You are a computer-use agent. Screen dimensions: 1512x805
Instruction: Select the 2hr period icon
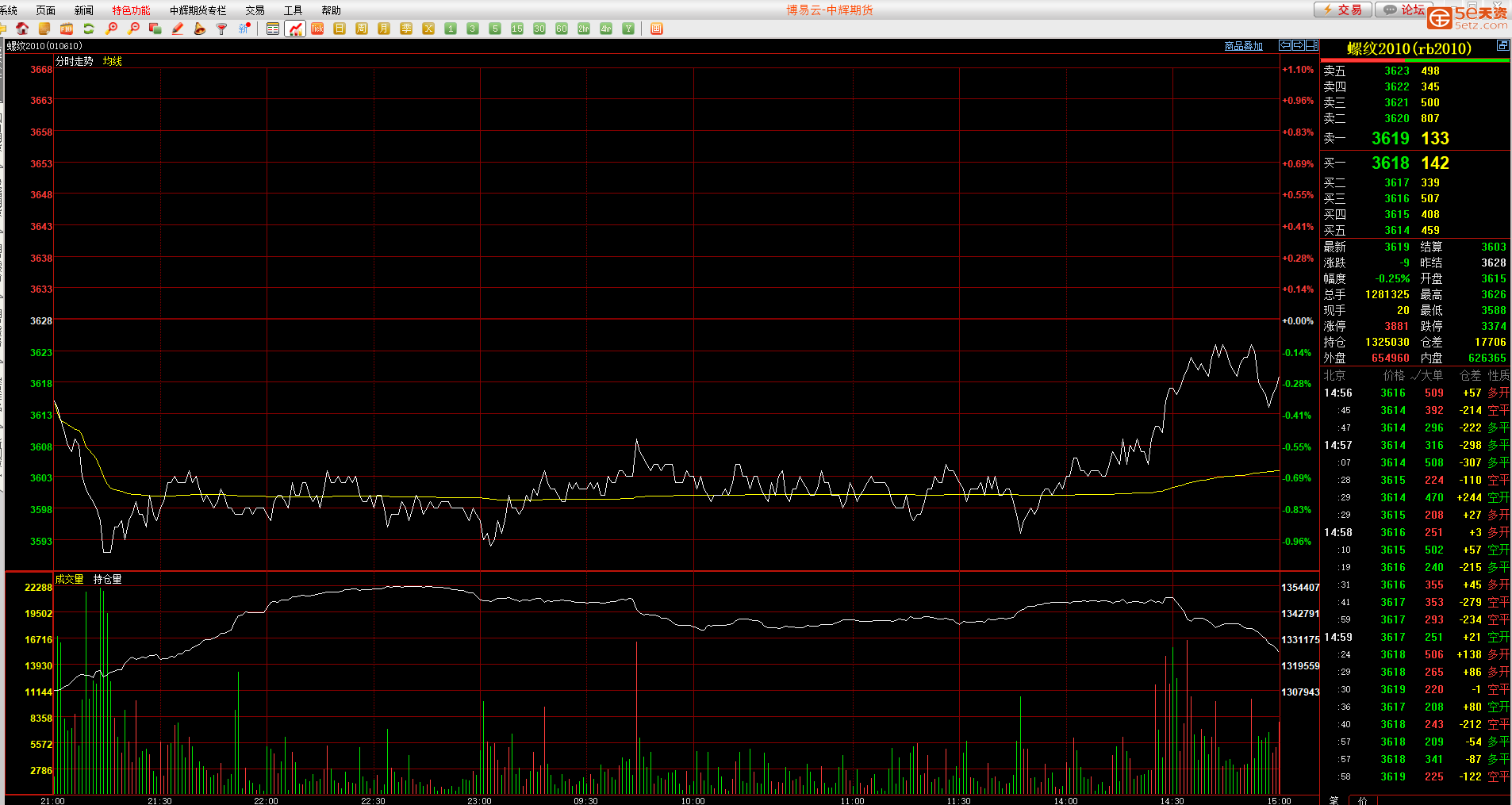point(584,29)
